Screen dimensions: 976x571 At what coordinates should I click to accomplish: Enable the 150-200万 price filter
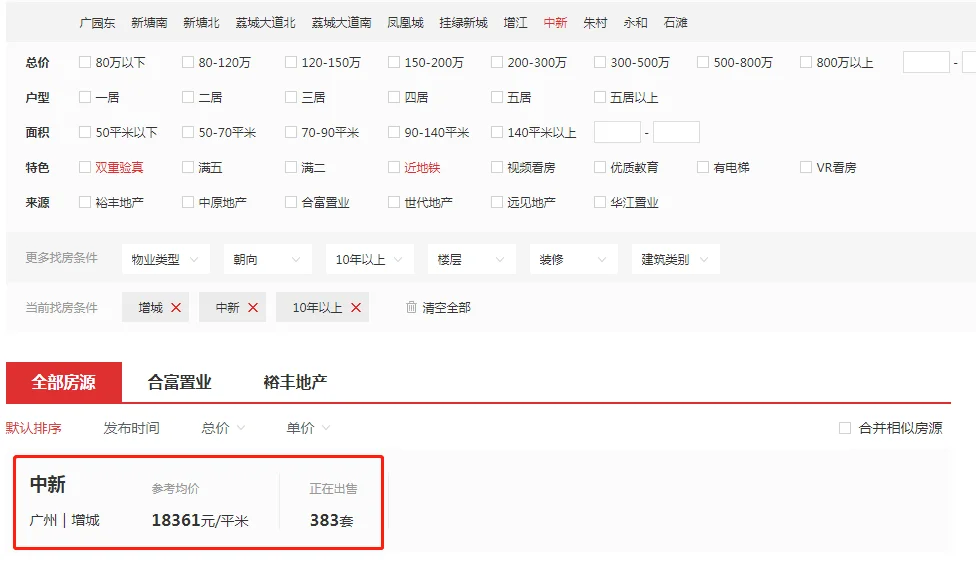click(x=394, y=62)
